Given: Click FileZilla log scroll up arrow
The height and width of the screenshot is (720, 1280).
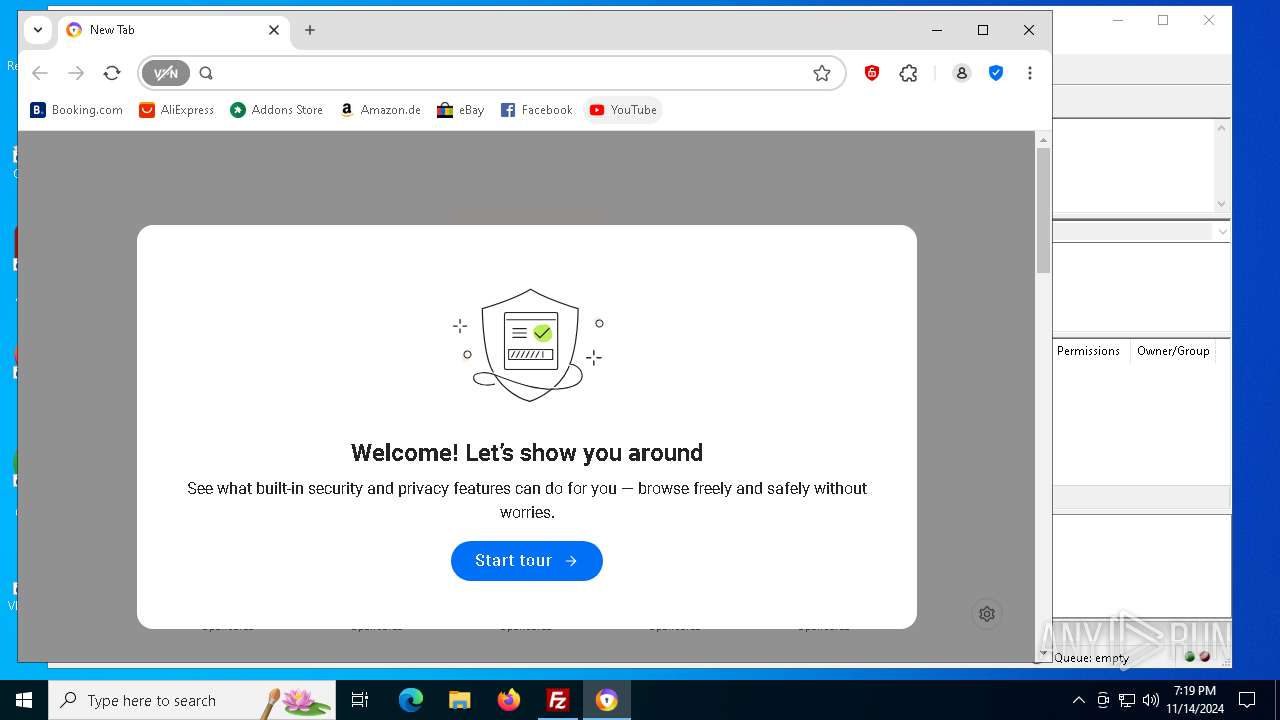Looking at the screenshot, I should (x=1221, y=128).
